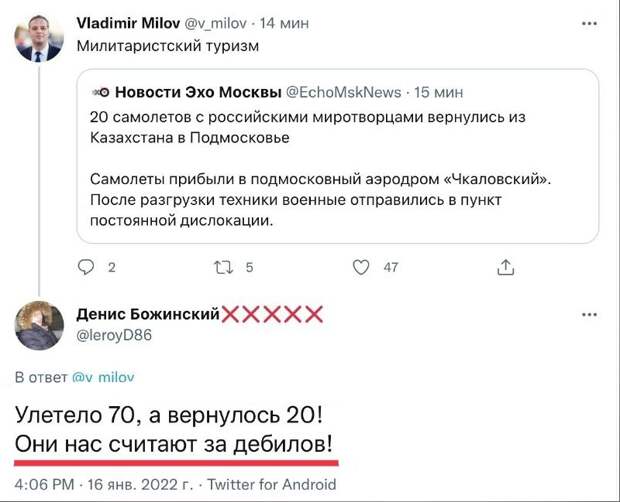Click Twitter for Android source label
This screenshot has height=502, width=620.
pyautogui.click(x=272, y=484)
